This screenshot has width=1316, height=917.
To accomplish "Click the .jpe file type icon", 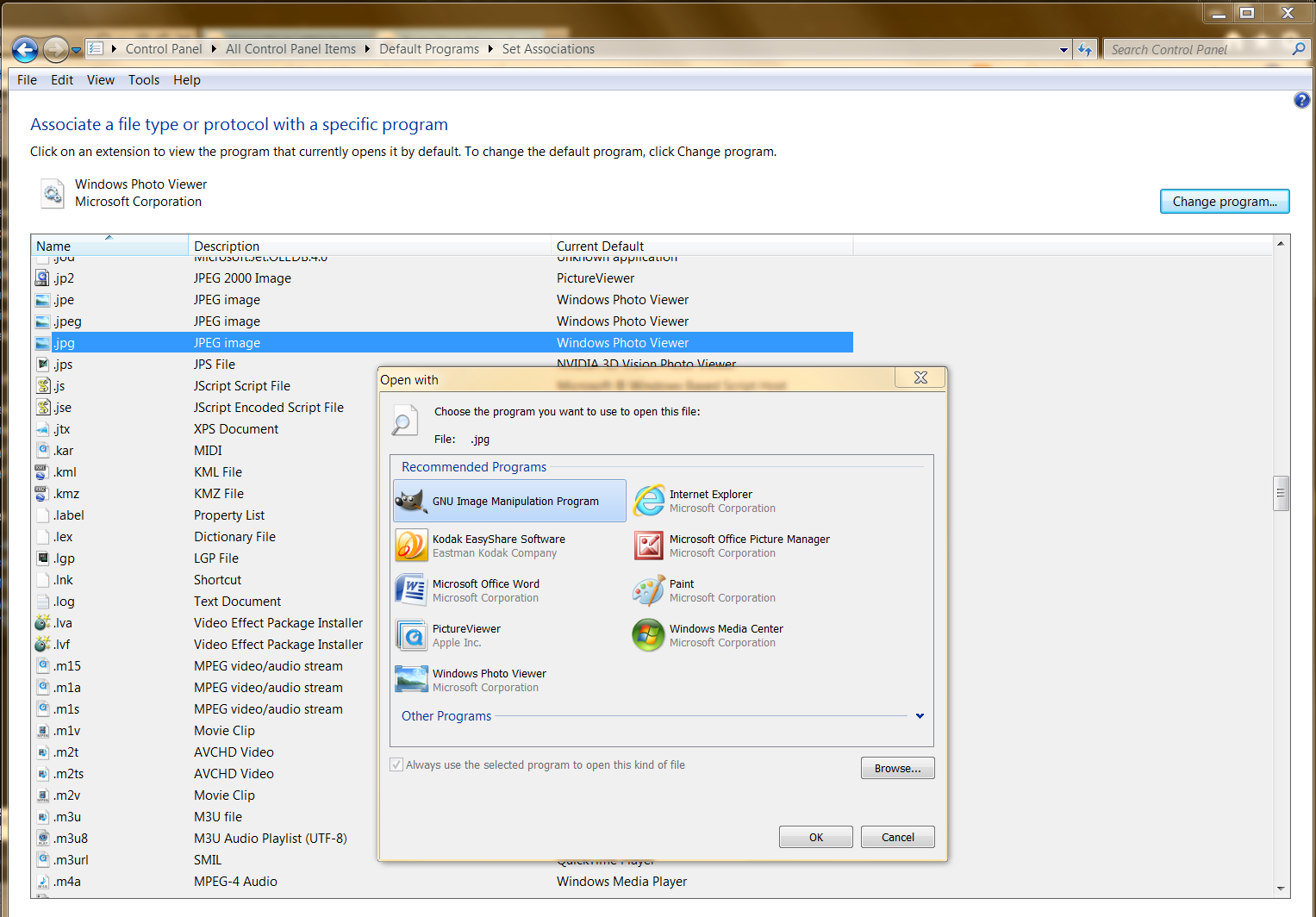I will point(42,300).
